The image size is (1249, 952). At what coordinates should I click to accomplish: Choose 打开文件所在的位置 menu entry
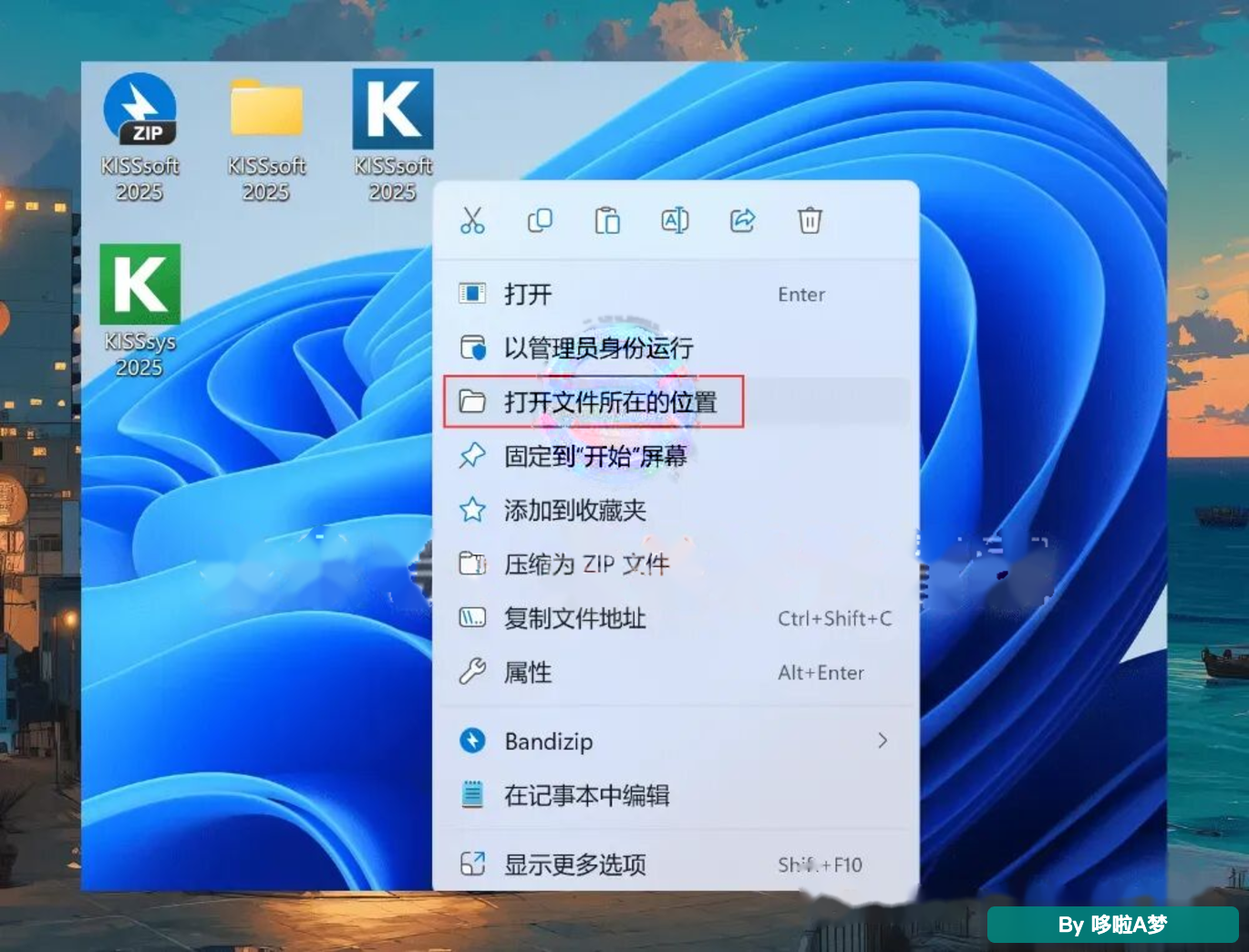tap(676, 401)
